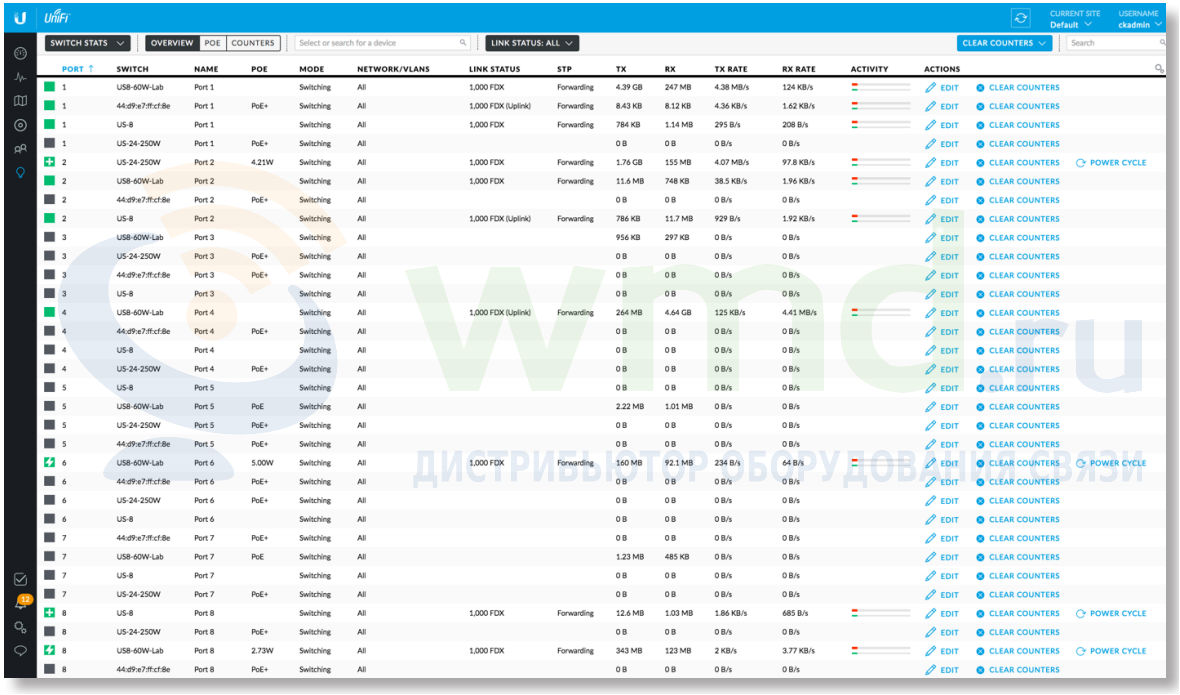
Task: Click the 956 KB TX value
Action: (628, 238)
